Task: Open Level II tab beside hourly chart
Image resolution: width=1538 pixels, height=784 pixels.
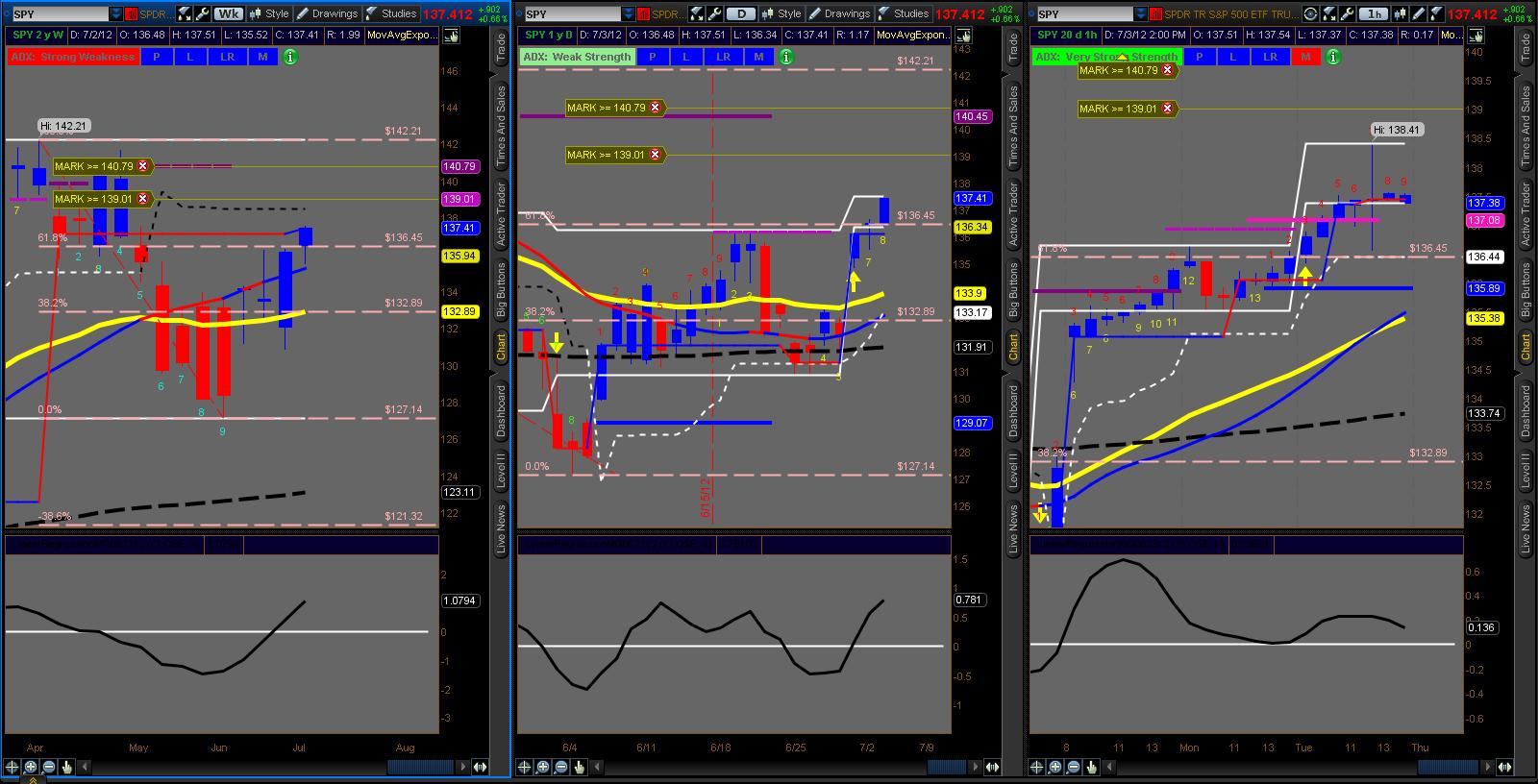Action: 1526,471
